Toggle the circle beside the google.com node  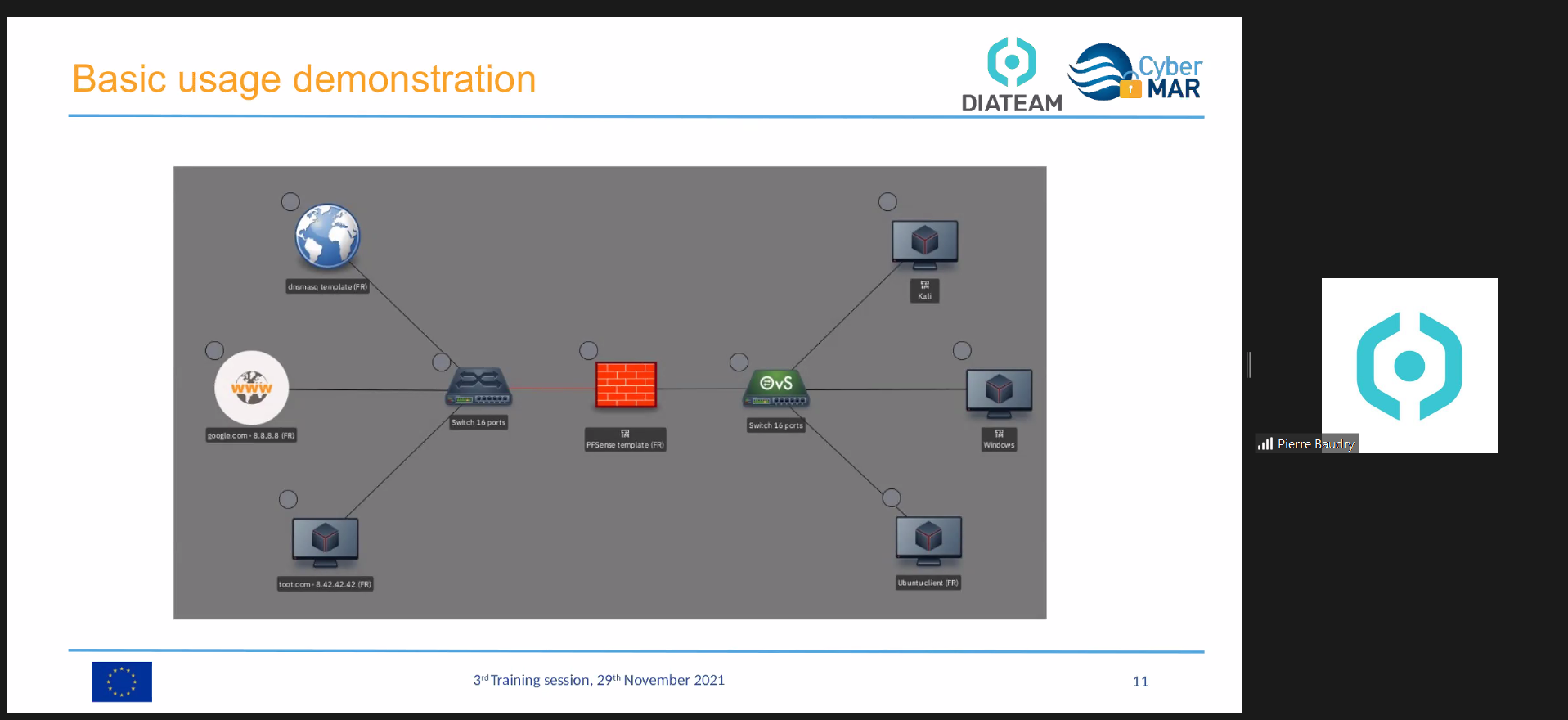point(214,350)
